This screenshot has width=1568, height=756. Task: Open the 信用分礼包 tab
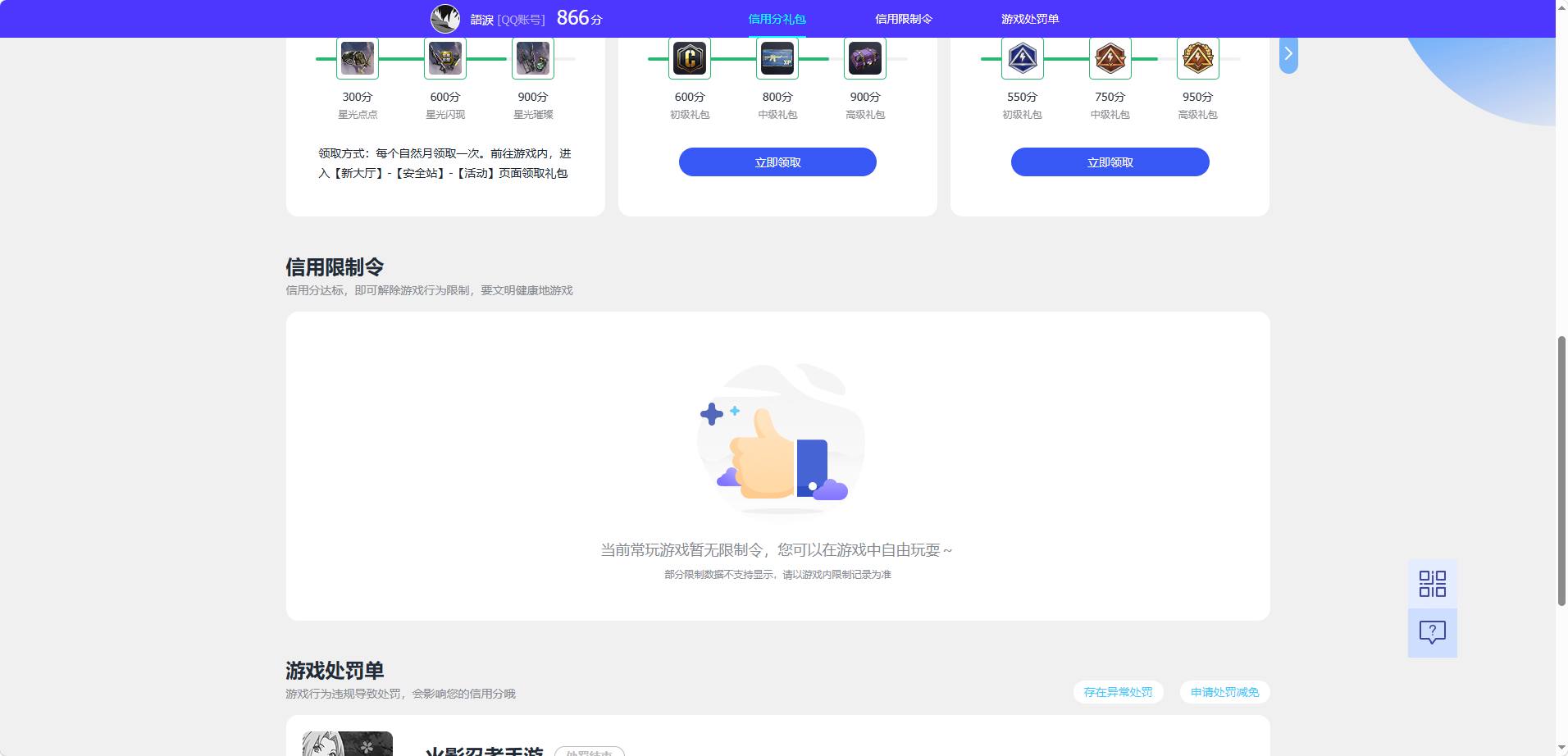(x=777, y=19)
